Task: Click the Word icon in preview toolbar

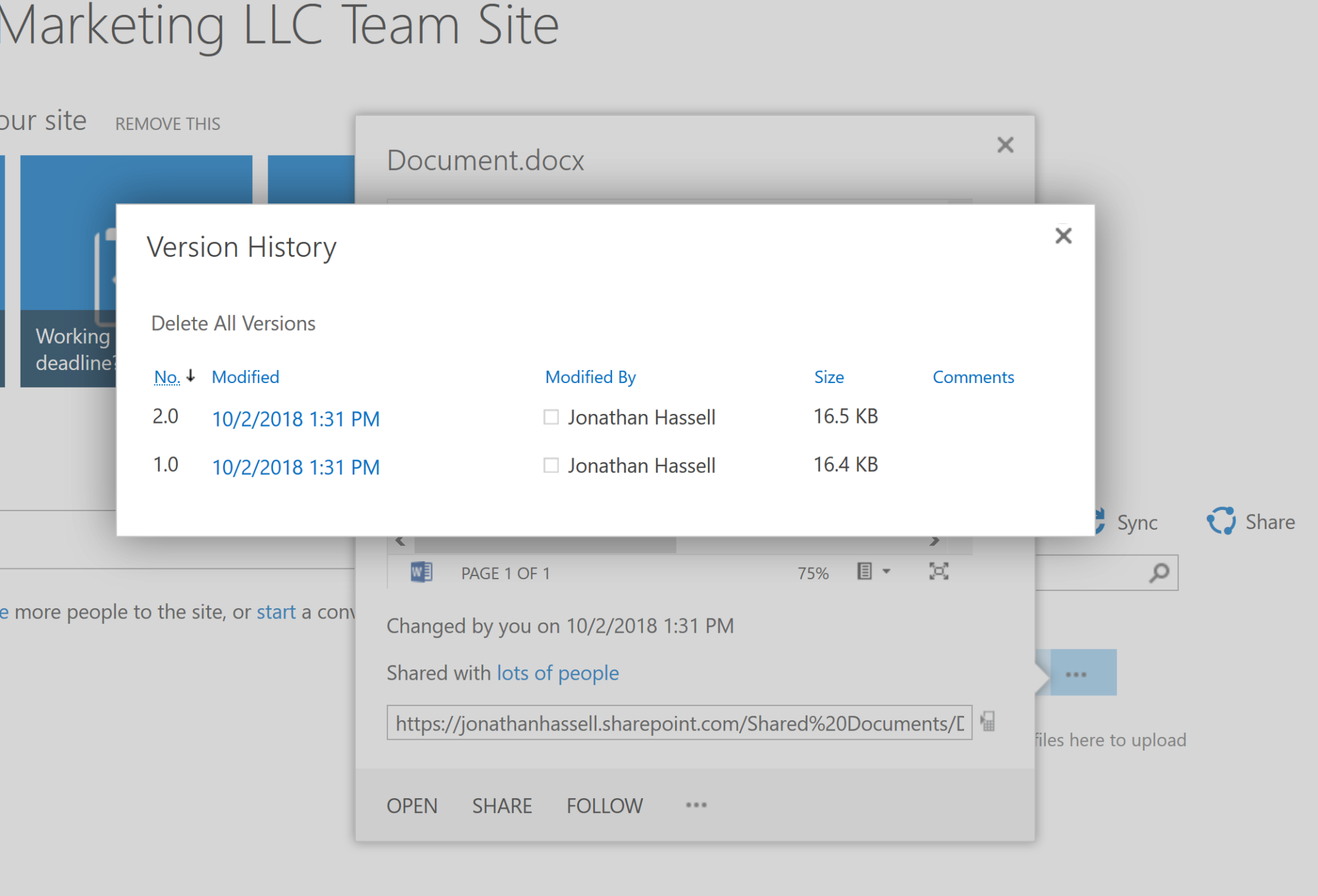Action: (422, 572)
